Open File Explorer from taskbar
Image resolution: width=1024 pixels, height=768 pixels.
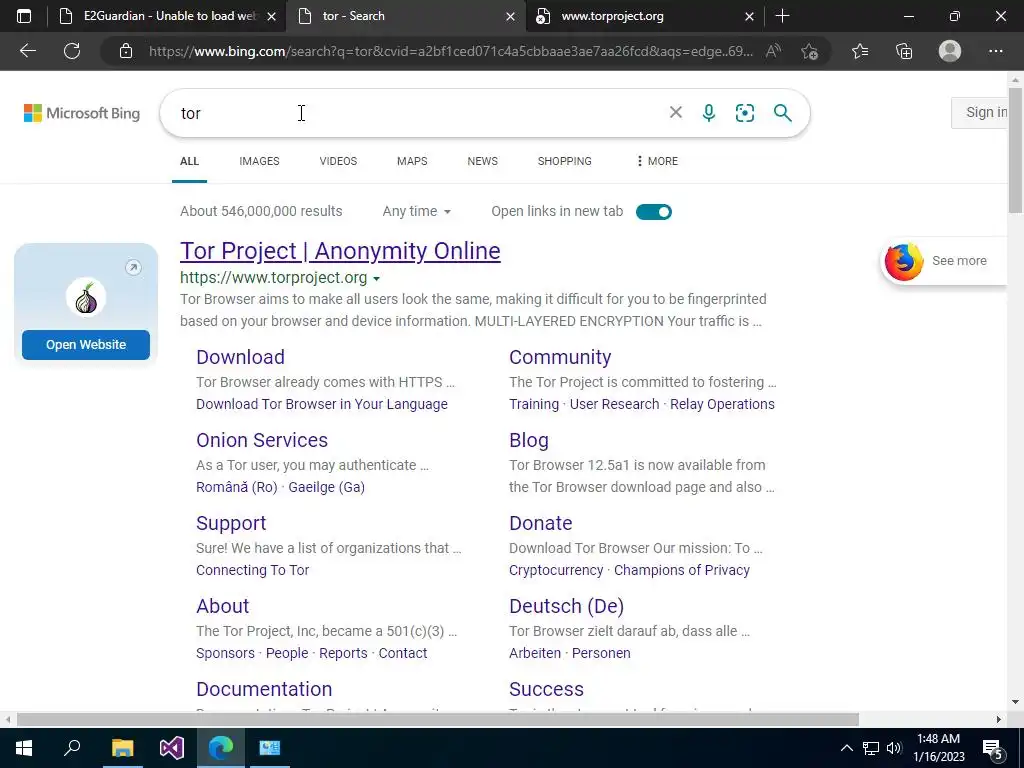click(122, 748)
